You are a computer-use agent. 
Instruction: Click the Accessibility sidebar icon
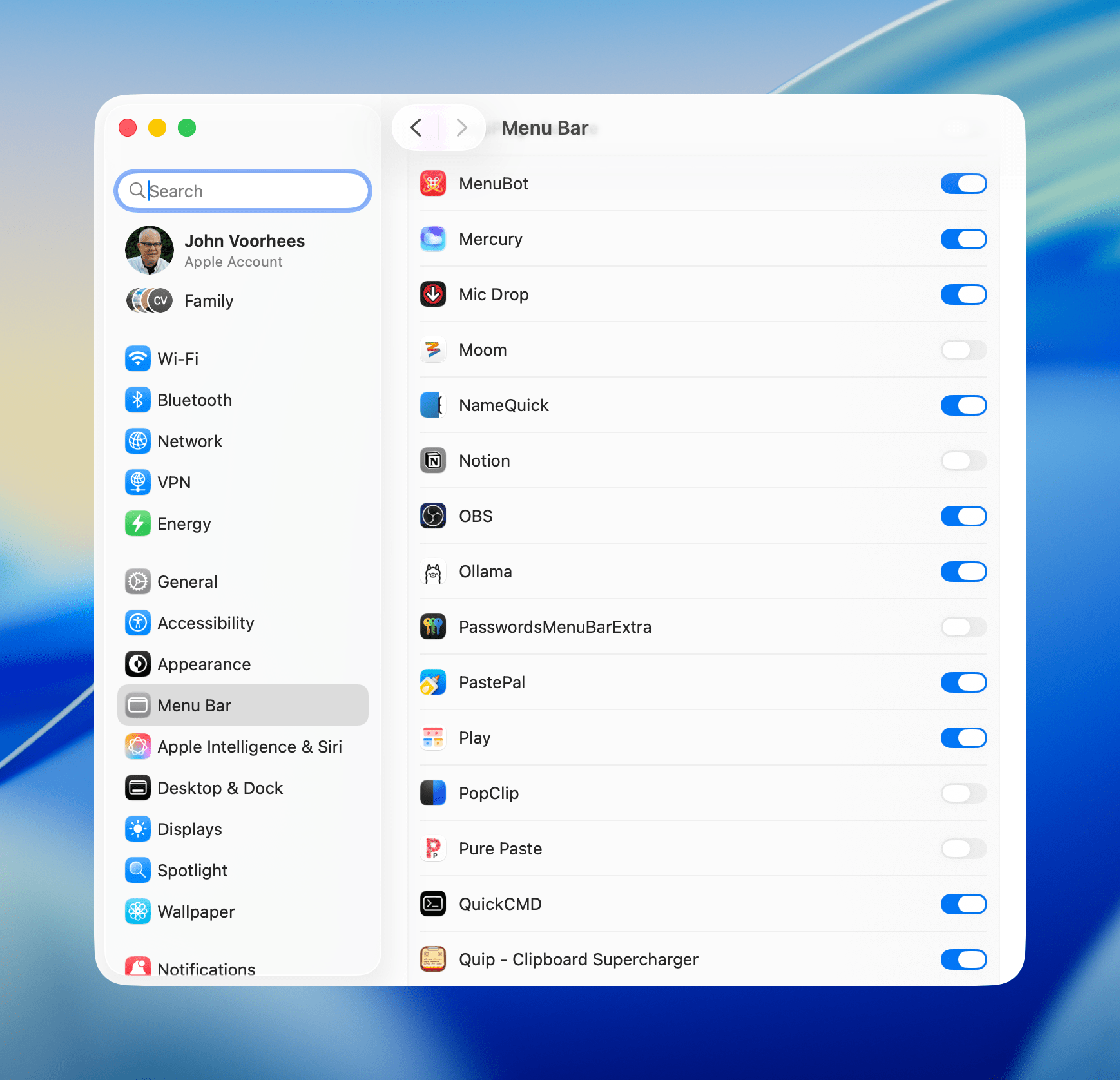pyautogui.click(x=138, y=623)
